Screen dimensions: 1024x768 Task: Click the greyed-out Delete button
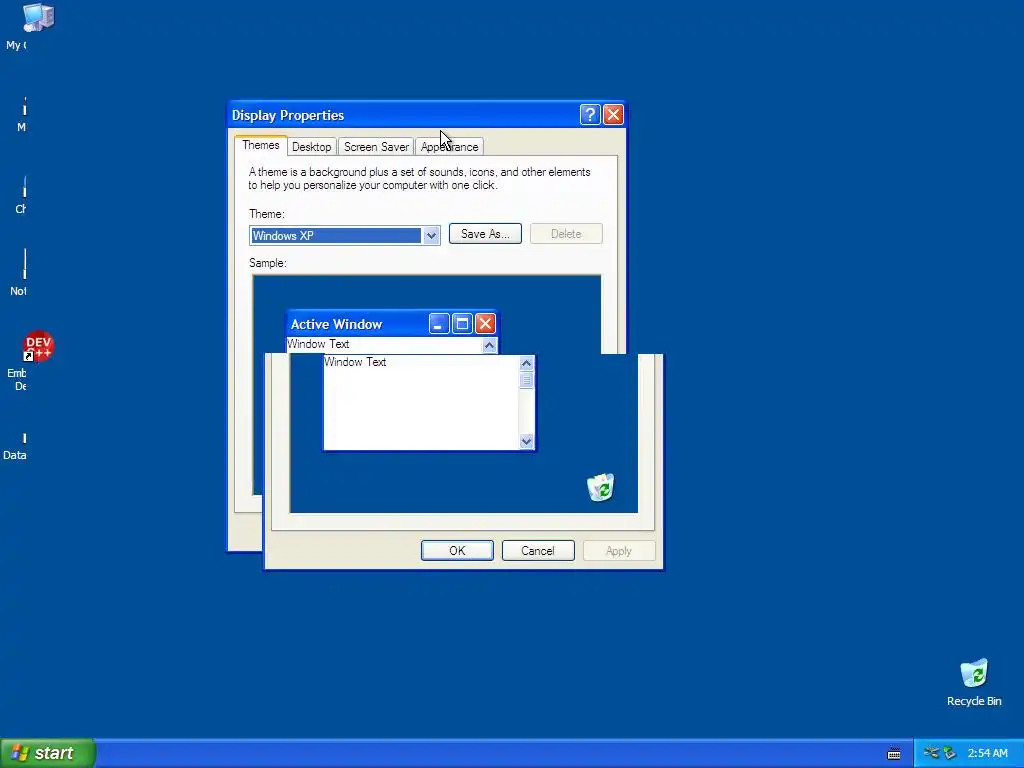point(566,234)
